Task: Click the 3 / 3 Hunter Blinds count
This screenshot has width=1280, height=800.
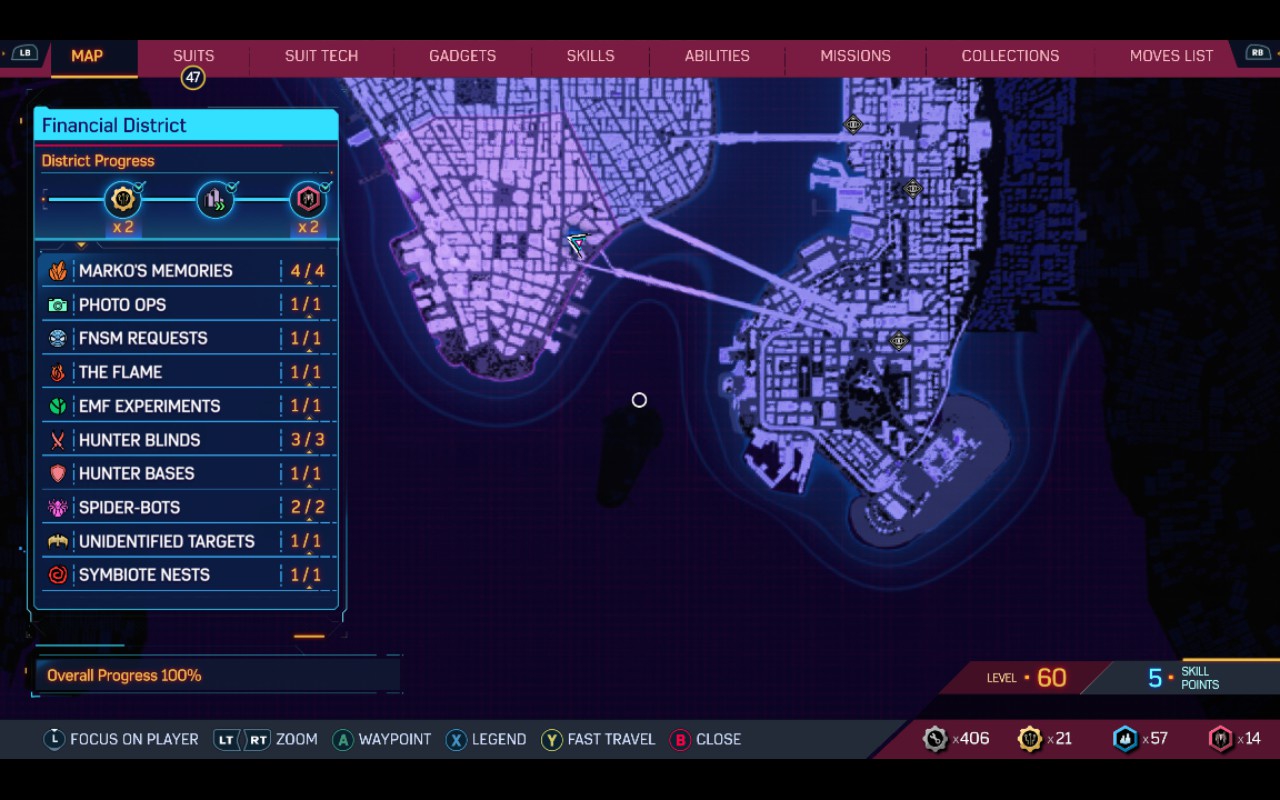Action: click(x=307, y=440)
